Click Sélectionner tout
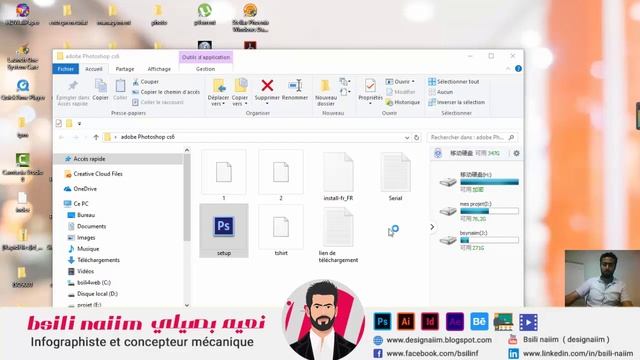640x360 pixels. click(453, 82)
